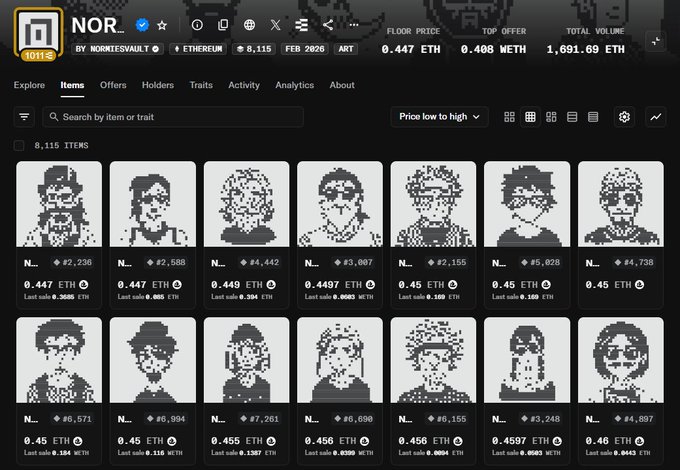Click the FEB 2026 date tag

click(x=305, y=49)
